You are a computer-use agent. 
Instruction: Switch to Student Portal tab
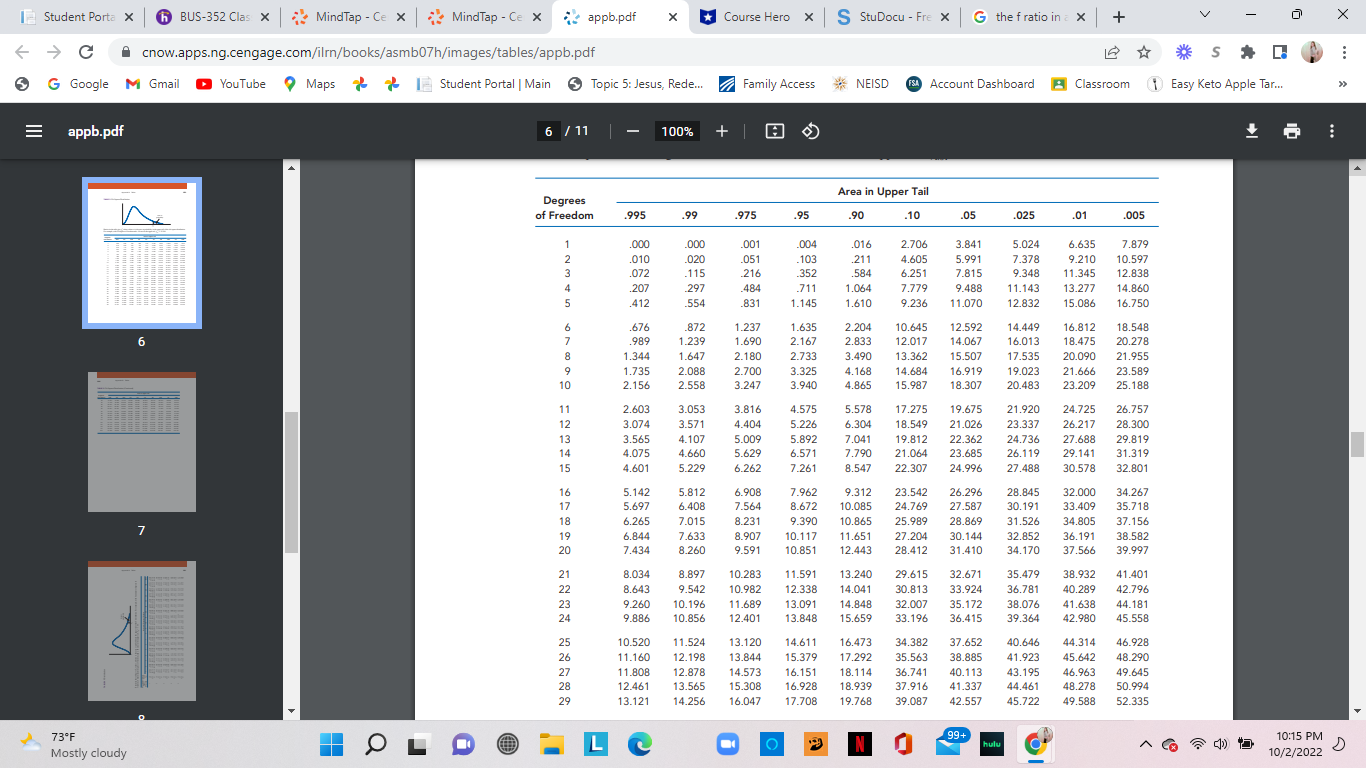point(70,17)
